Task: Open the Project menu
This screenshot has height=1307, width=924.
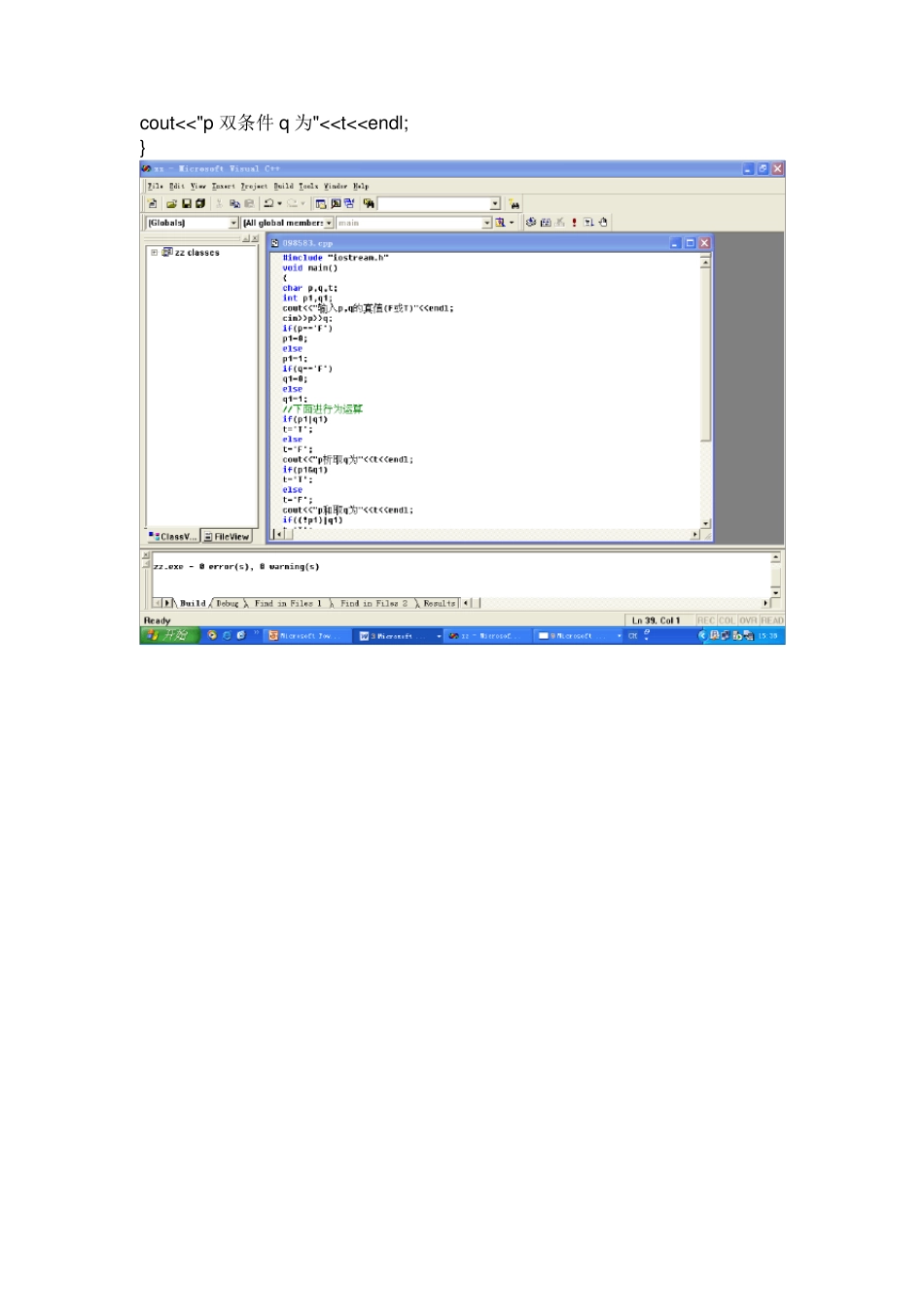Action: tap(255, 186)
